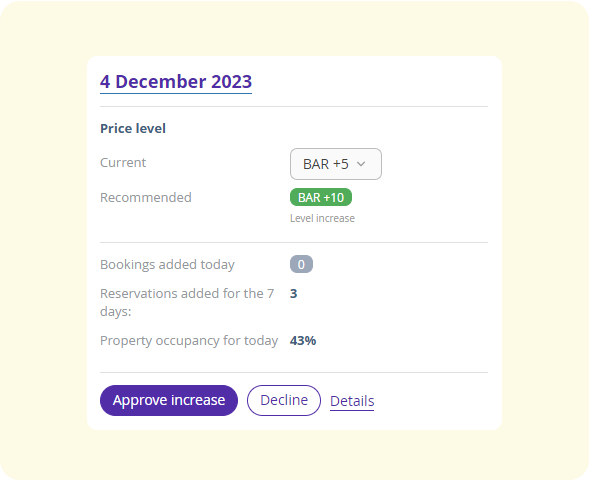Screen dimensions: 589x480
Task: Click the divider line above the Approve increase button
Action: [294, 373]
